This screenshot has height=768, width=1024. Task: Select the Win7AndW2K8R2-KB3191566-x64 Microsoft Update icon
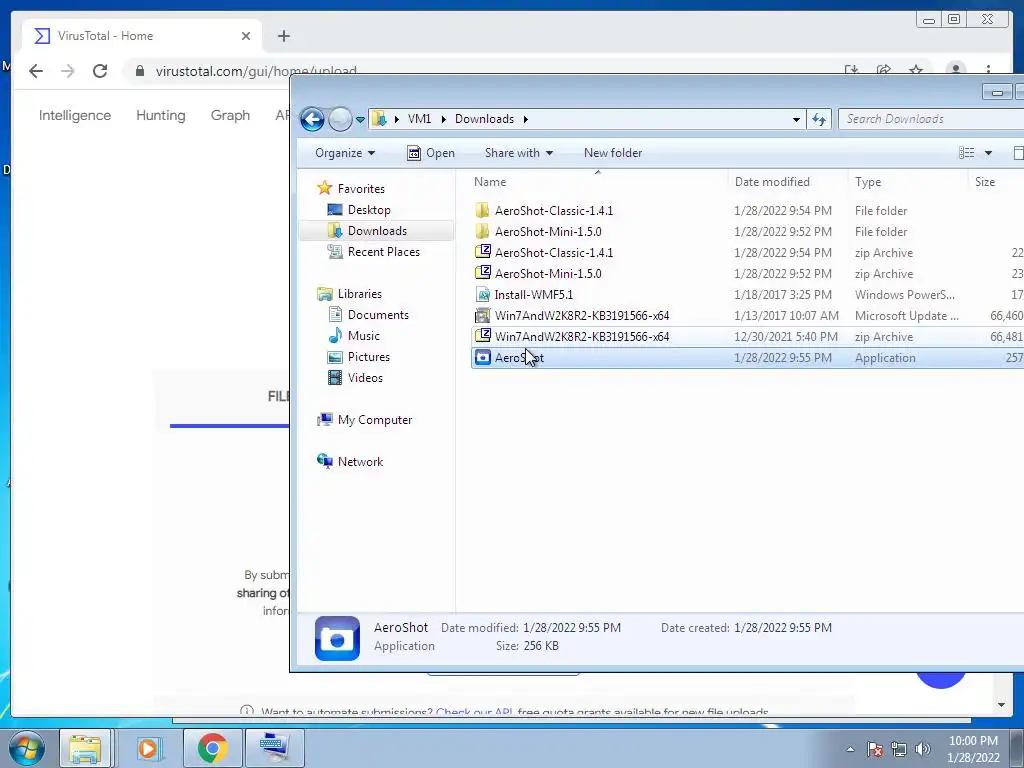[483, 315]
